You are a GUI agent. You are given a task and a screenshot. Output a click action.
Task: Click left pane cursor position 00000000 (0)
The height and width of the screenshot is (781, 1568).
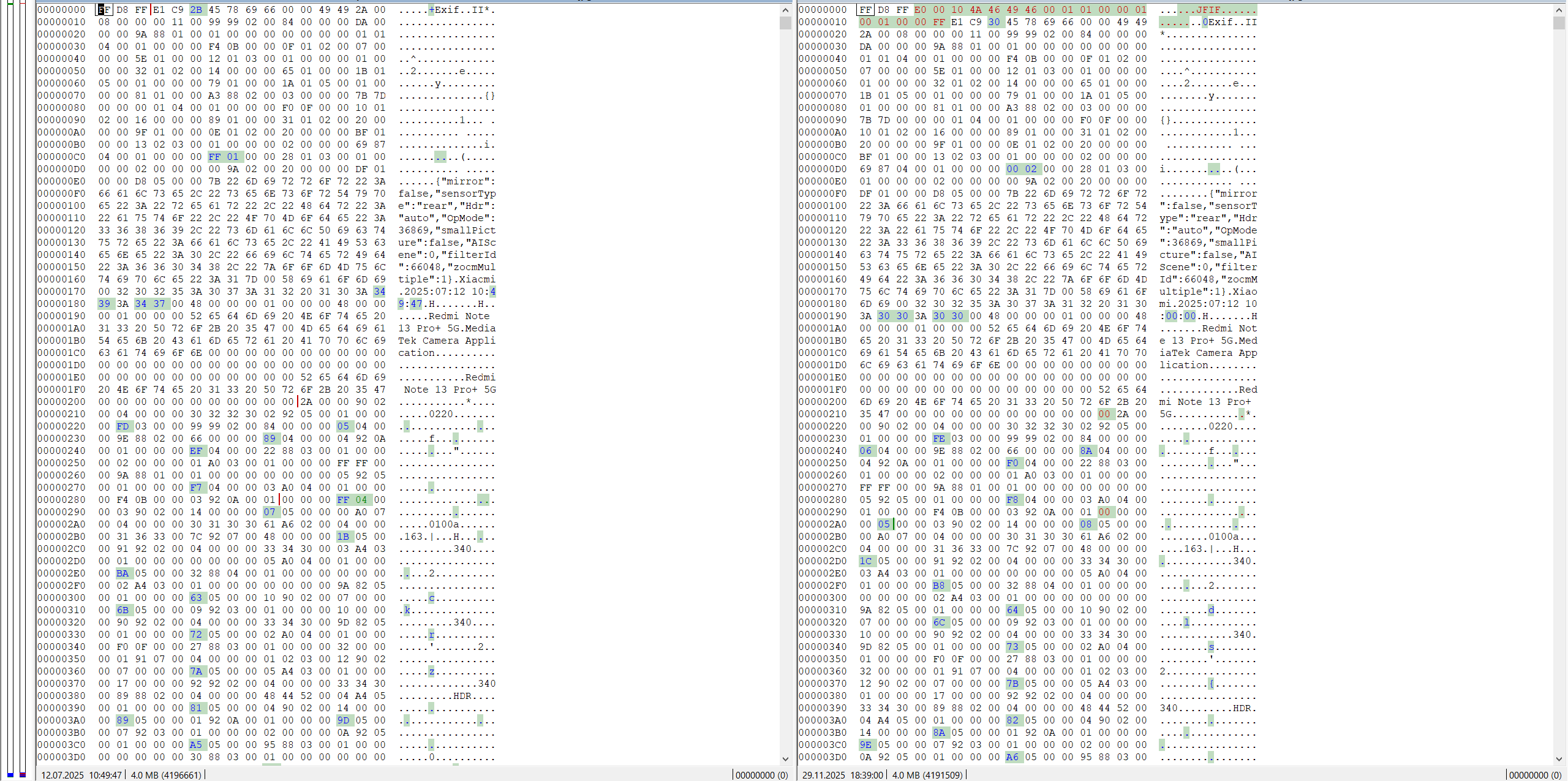point(761,775)
